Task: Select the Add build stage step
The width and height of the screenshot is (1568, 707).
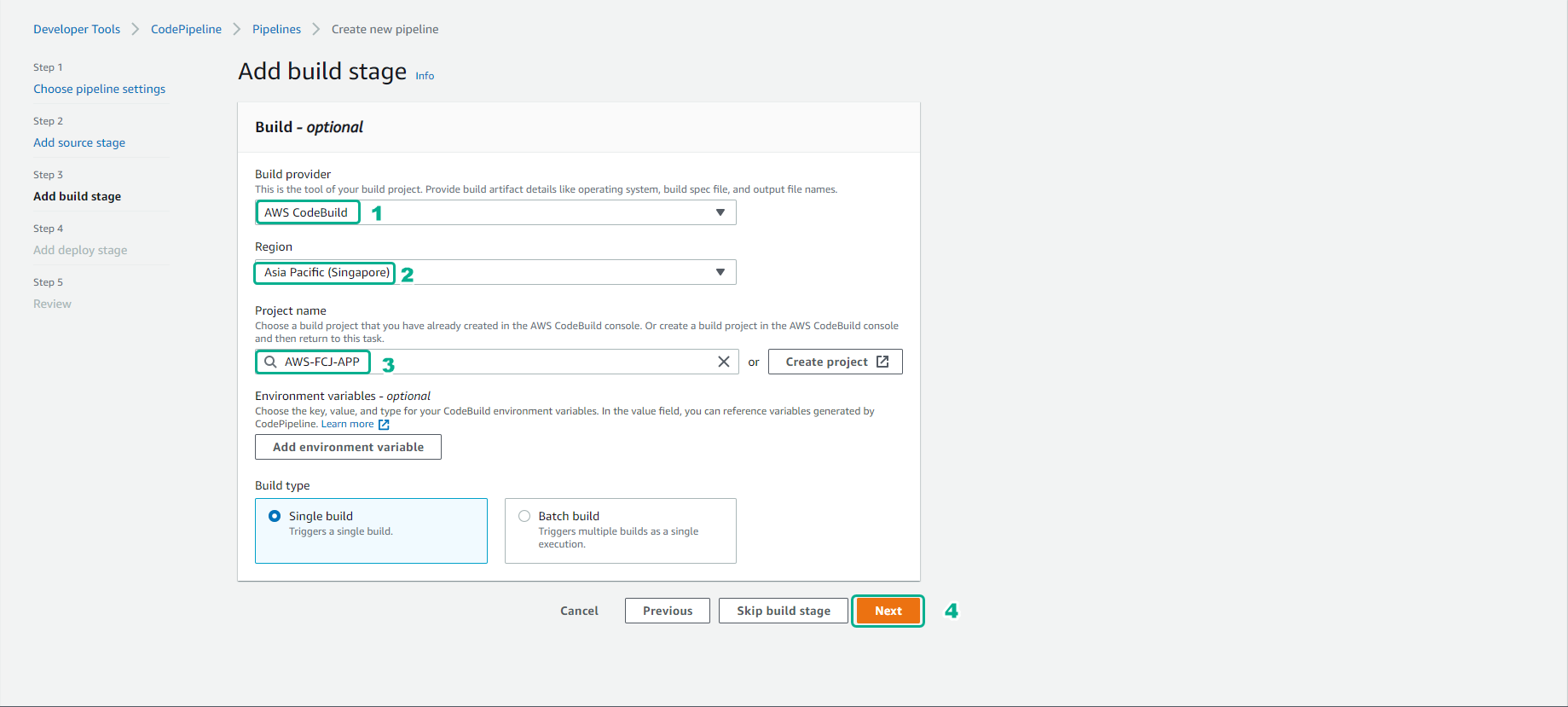Action: click(77, 196)
